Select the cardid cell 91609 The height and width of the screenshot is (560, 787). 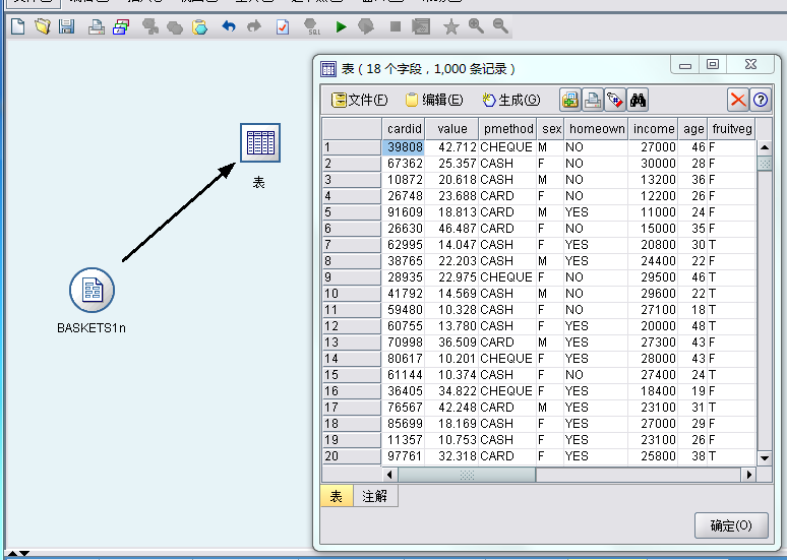(405, 212)
